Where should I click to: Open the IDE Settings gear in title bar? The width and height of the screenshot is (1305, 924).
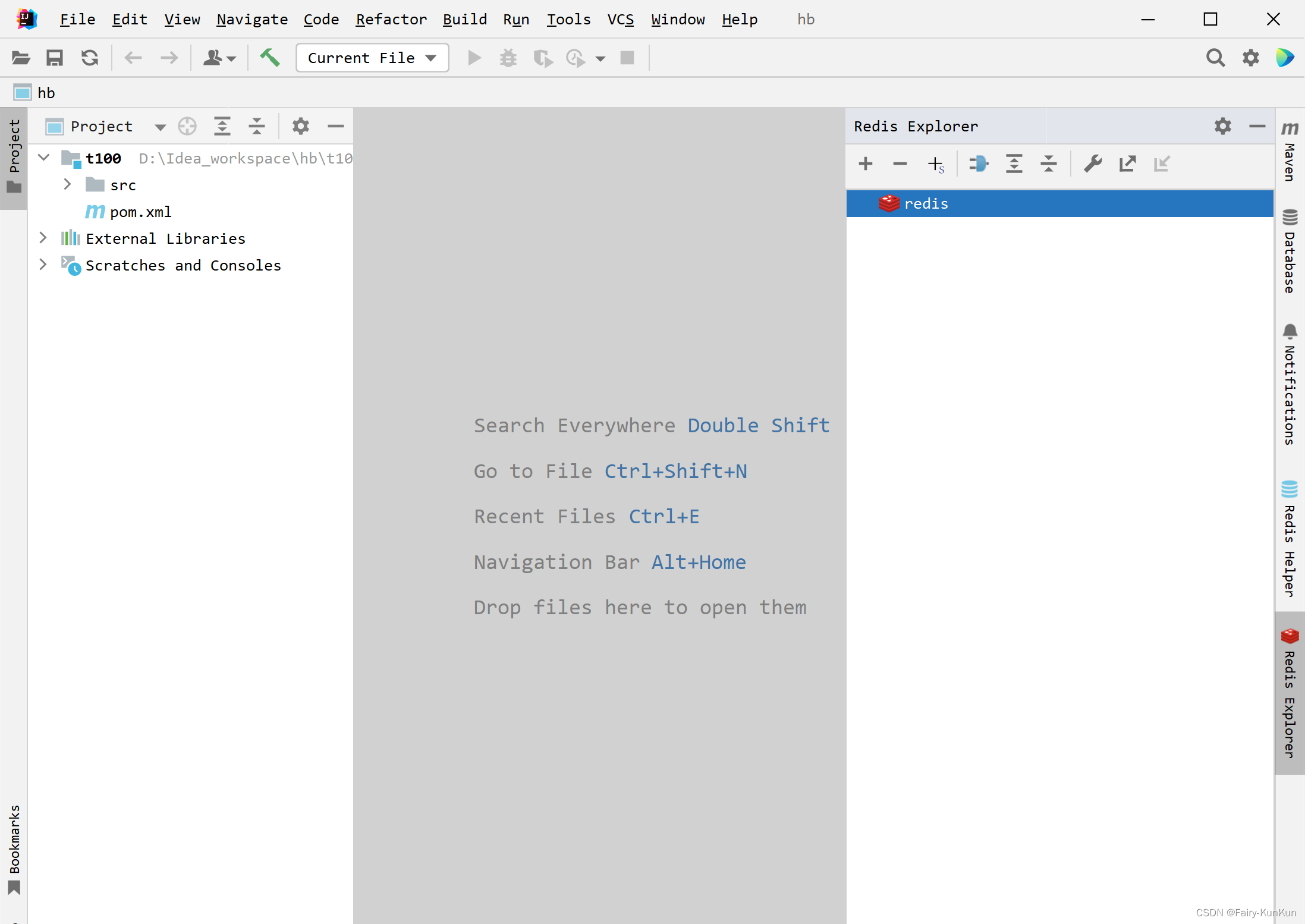(x=1251, y=58)
